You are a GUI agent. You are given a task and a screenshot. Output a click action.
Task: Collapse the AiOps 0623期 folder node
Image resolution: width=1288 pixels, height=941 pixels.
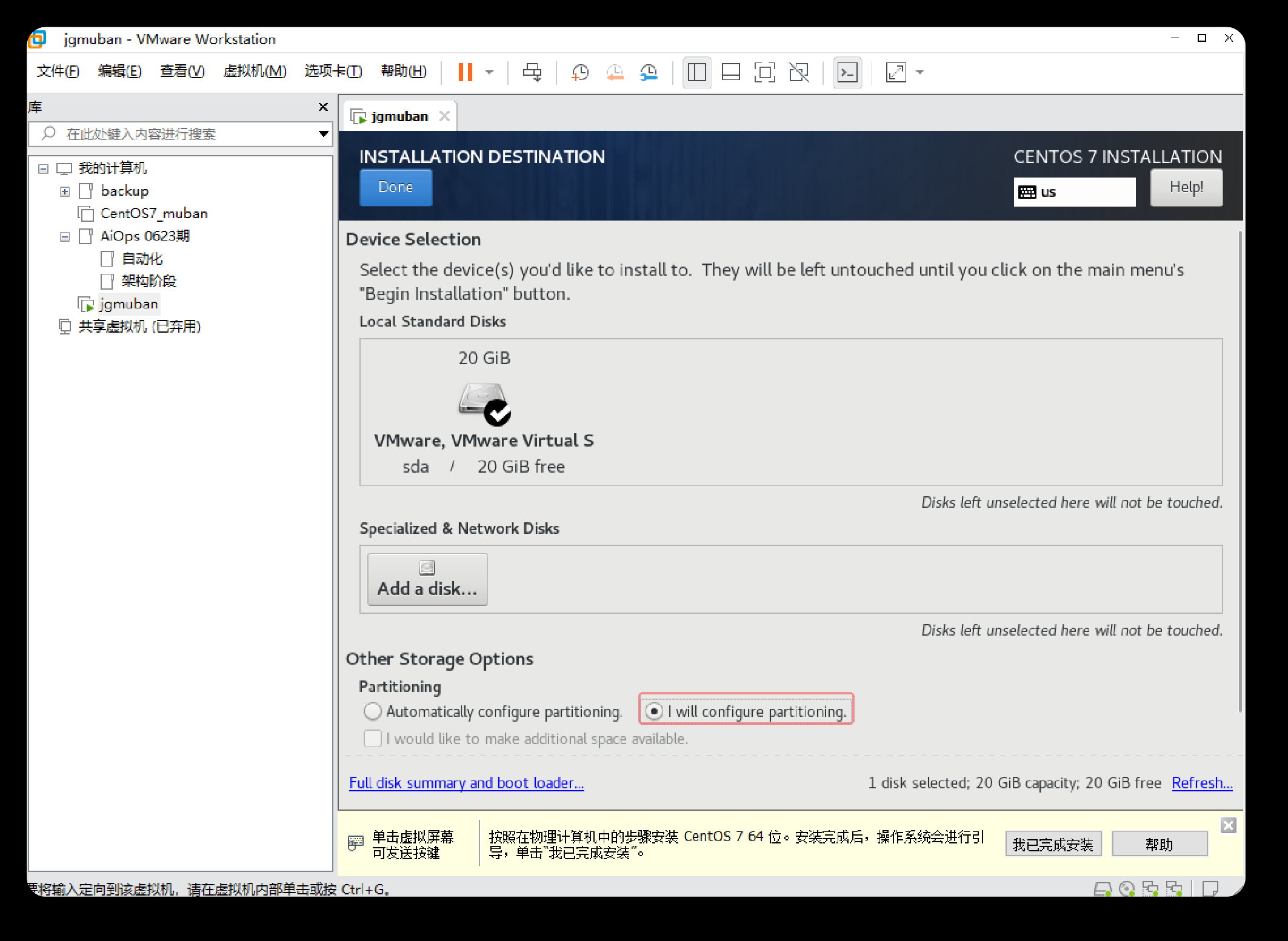[65, 237]
